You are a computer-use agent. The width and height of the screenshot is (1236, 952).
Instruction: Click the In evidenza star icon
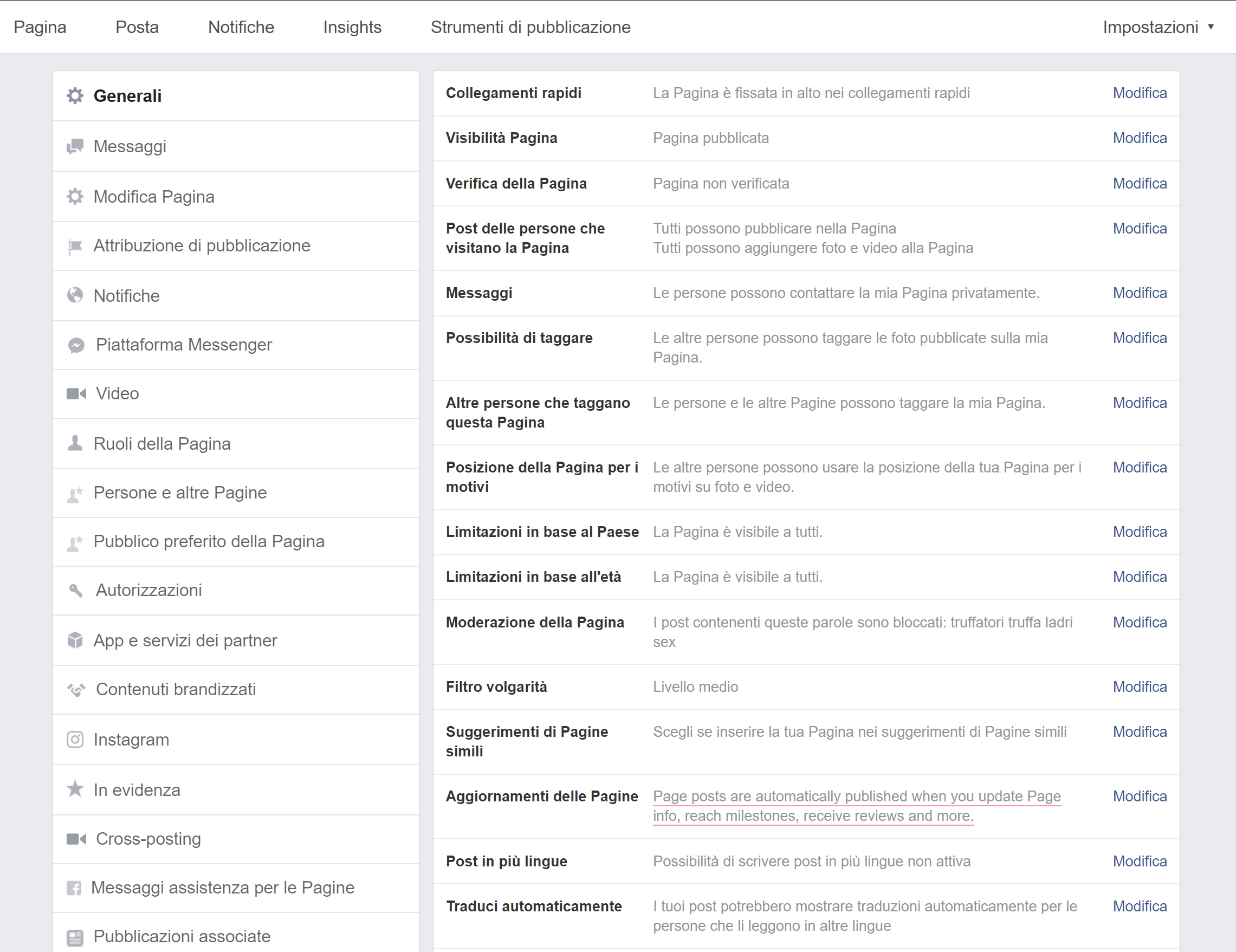[x=75, y=789]
